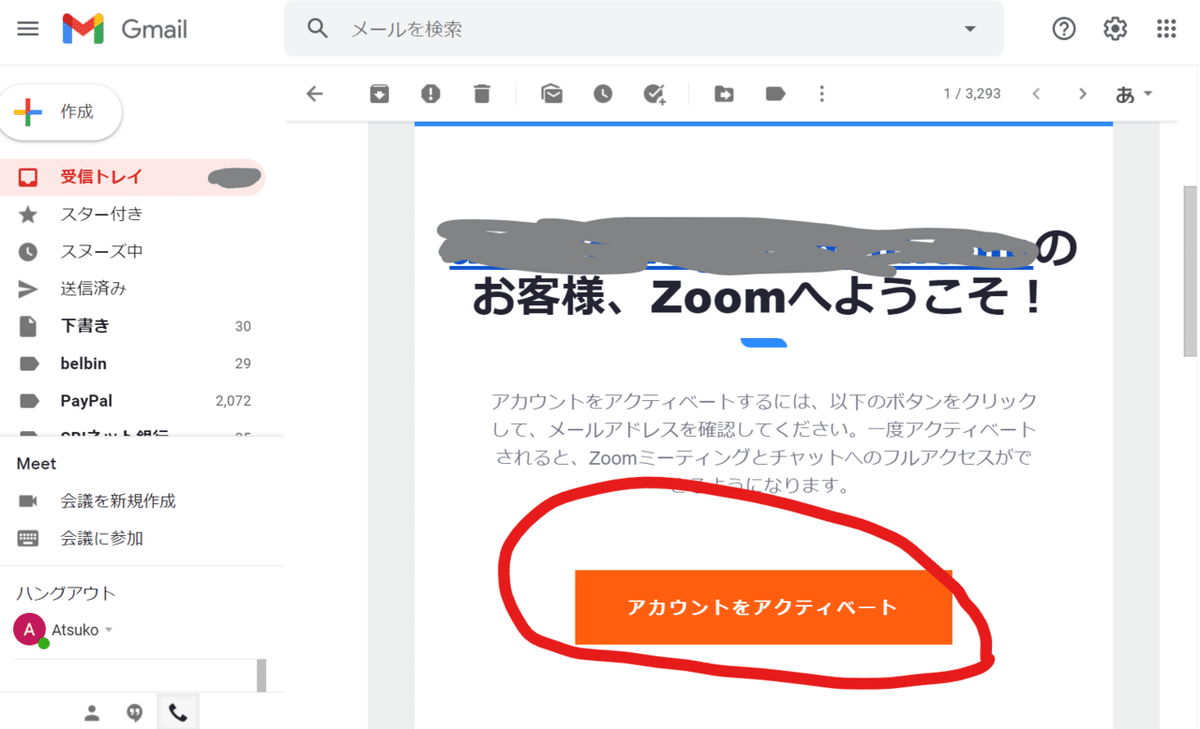
Task: Archive the open email
Action: (x=380, y=93)
